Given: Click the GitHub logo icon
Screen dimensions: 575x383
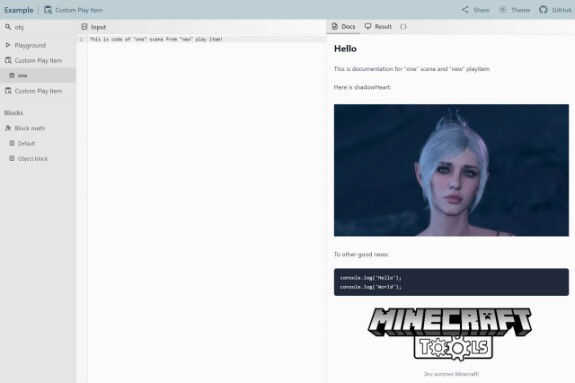Looking at the screenshot, I should 543,10.
